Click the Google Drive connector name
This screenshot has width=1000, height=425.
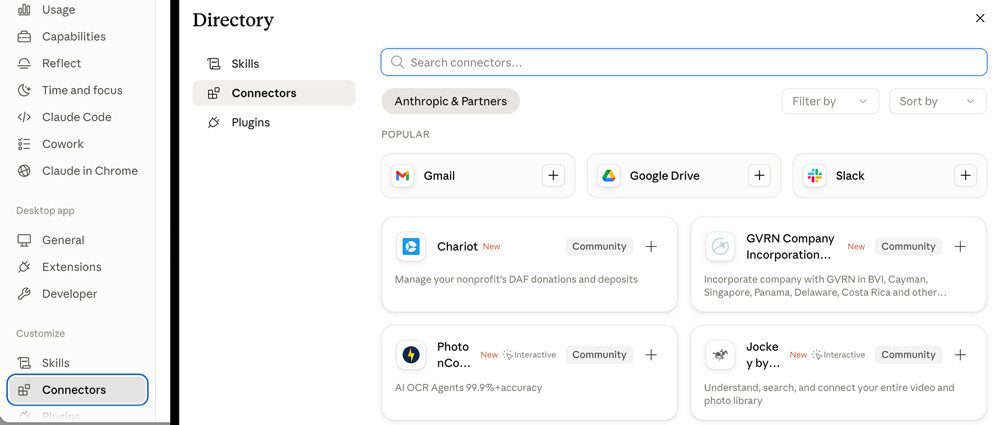click(665, 175)
